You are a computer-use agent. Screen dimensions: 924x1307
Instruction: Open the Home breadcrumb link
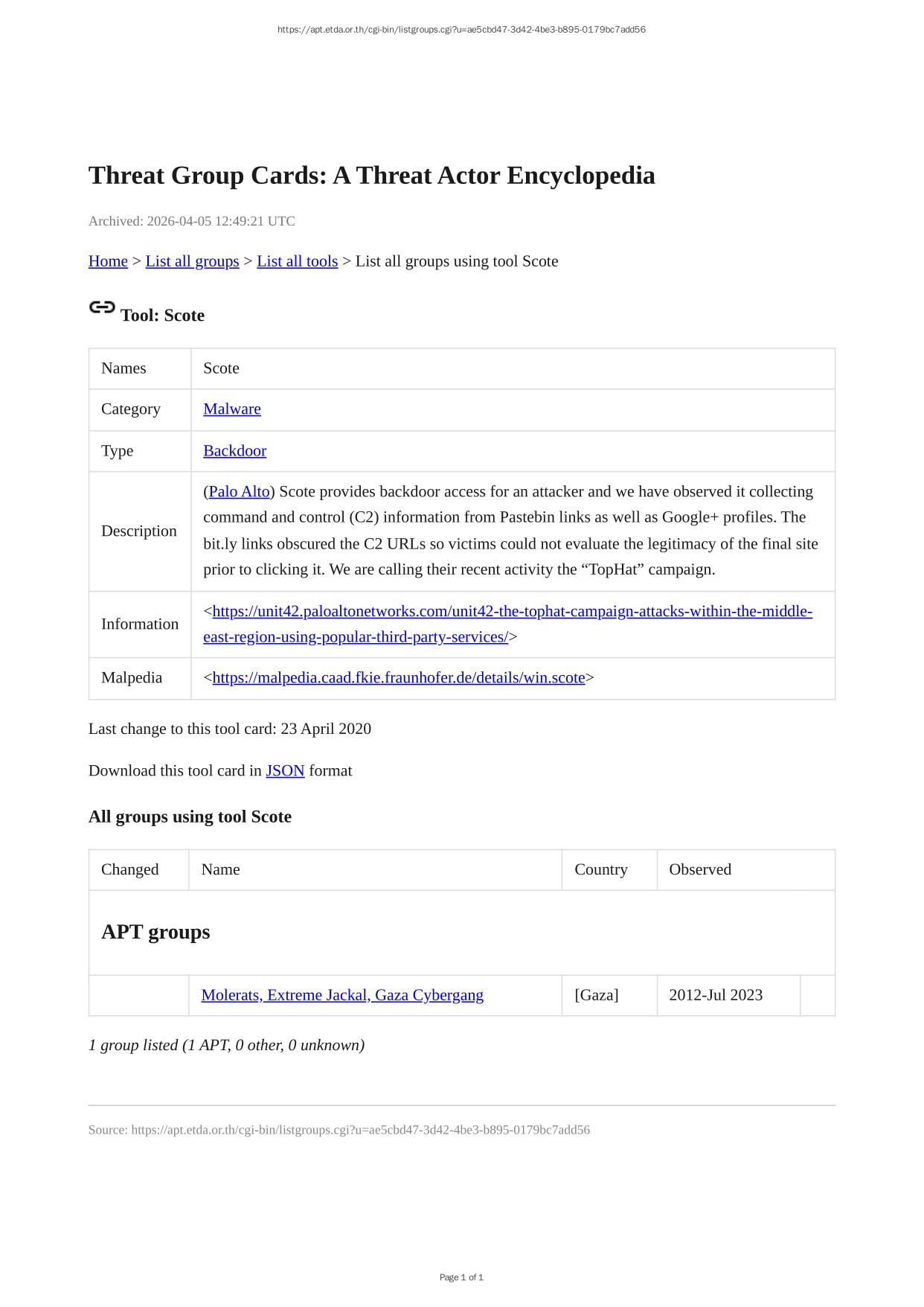(x=108, y=261)
